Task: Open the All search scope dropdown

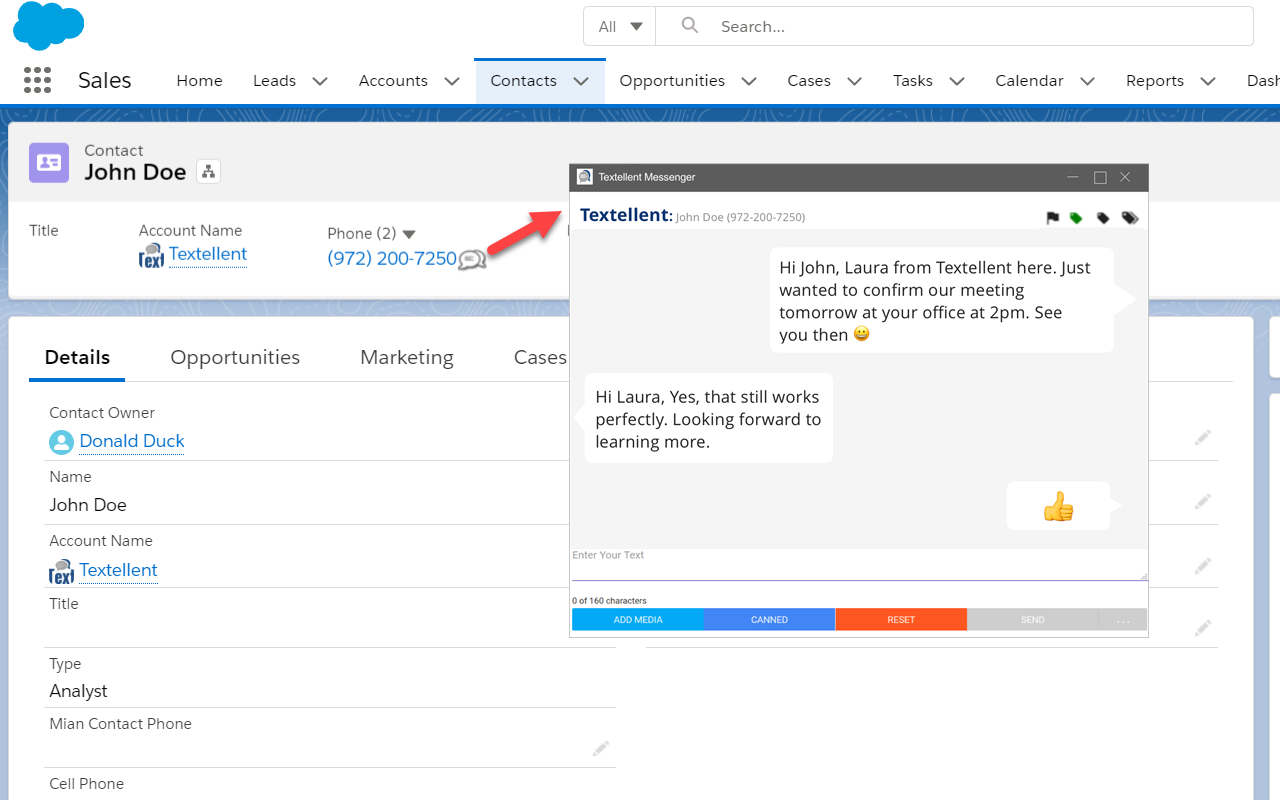Action: click(619, 26)
